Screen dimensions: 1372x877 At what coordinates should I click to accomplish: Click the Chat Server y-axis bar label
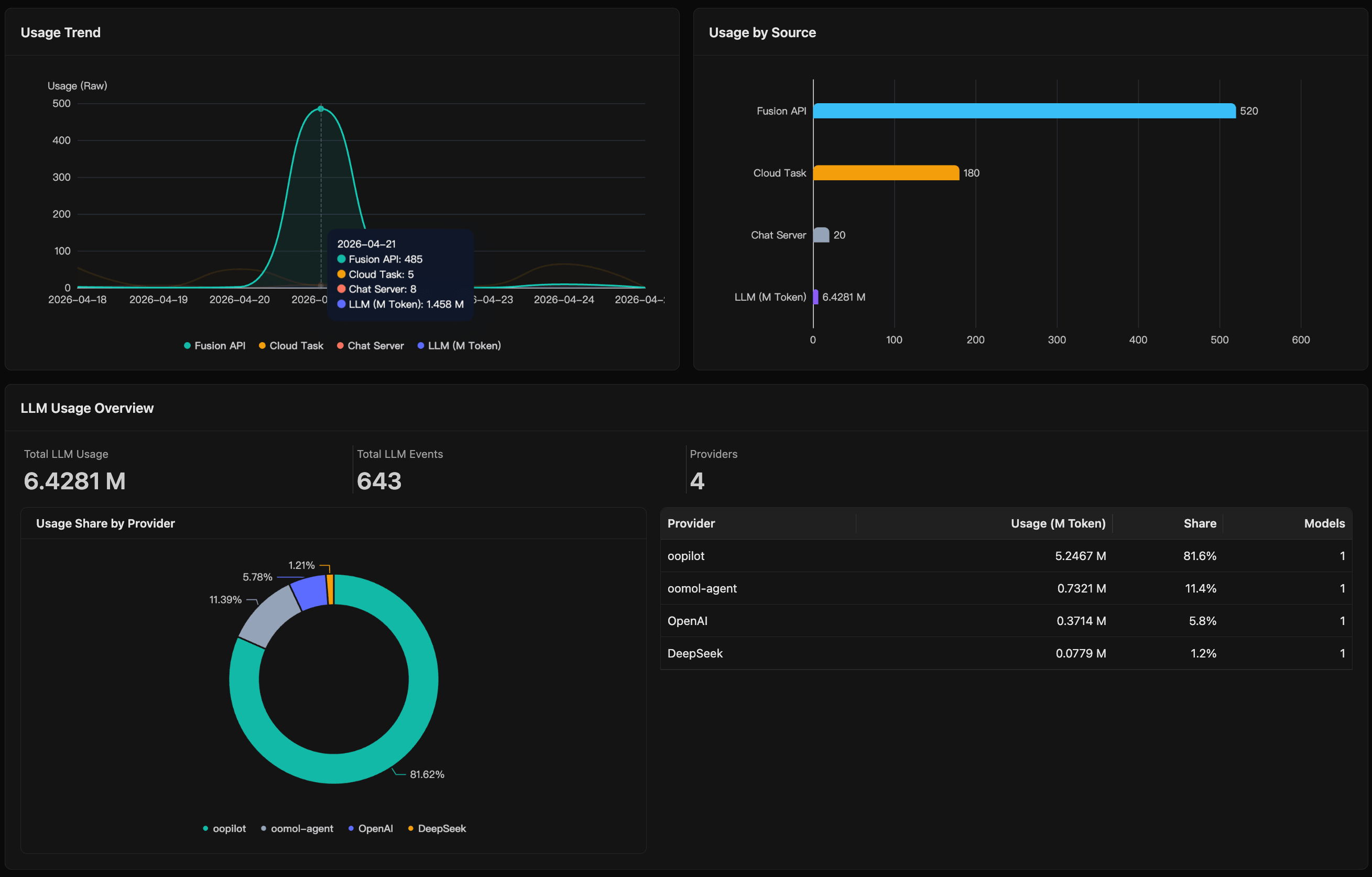pos(778,235)
